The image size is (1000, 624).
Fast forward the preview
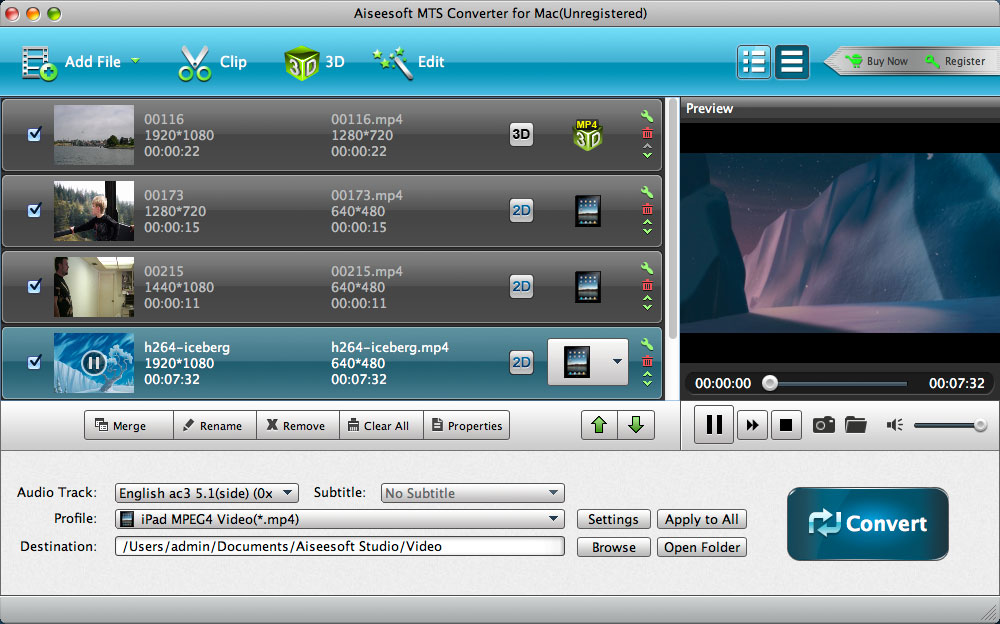coord(753,425)
